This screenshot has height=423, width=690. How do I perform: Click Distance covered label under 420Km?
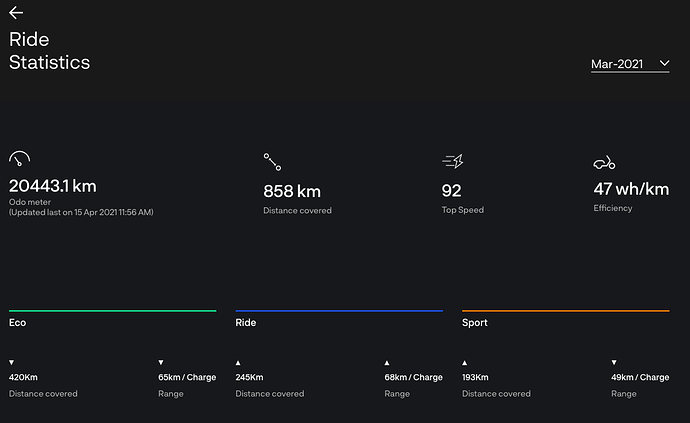tap(43, 394)
